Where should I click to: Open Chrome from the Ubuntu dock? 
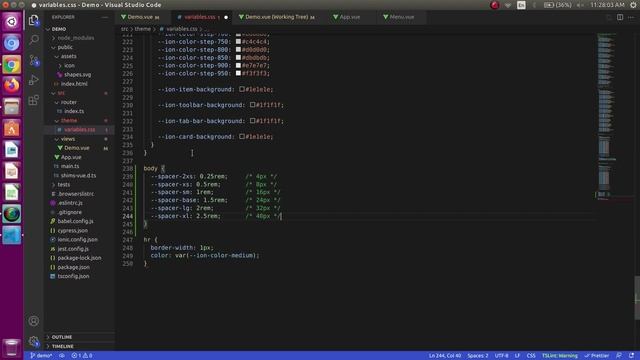11,64
